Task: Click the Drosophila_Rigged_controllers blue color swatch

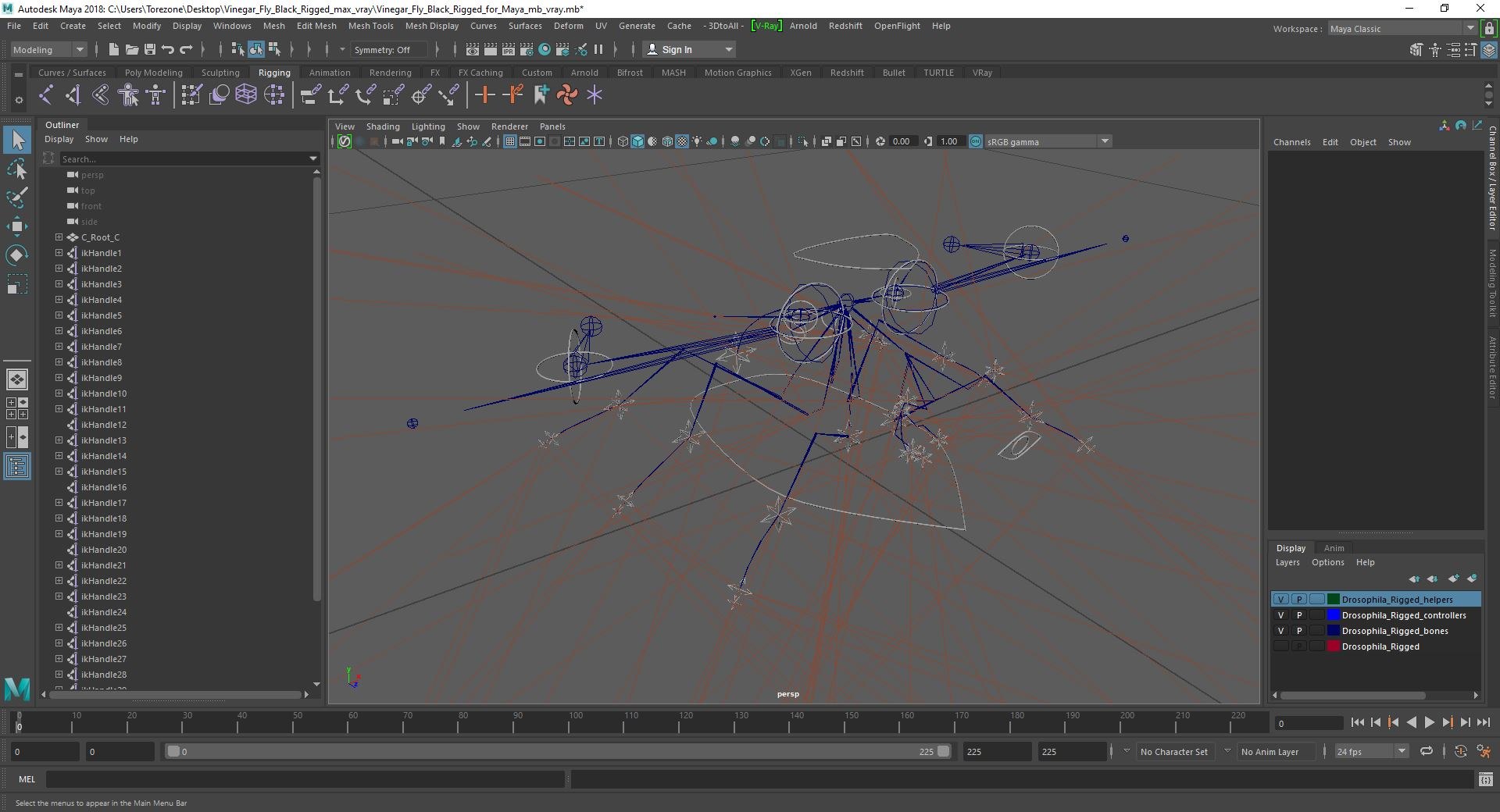Action: [1334, 615]
